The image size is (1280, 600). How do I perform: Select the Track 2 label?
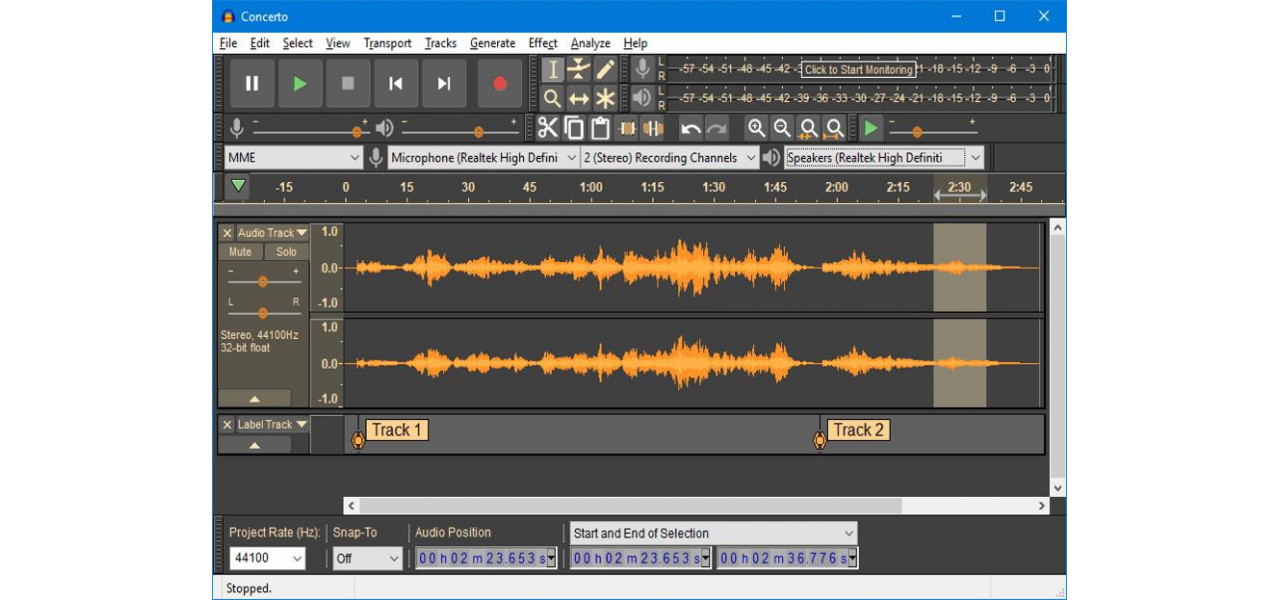[x=858, y=430]
